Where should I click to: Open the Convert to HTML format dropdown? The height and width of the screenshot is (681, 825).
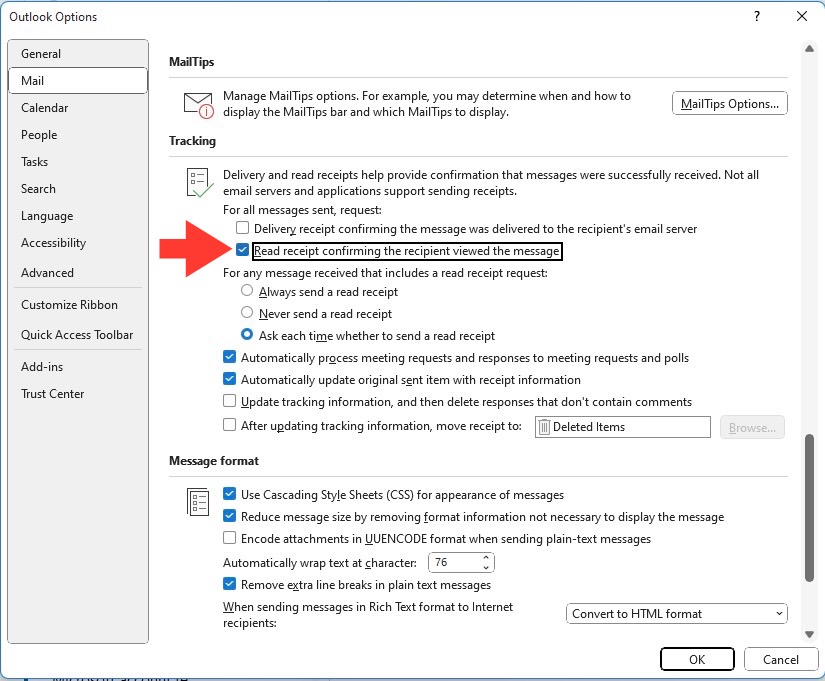coord(677,614)
